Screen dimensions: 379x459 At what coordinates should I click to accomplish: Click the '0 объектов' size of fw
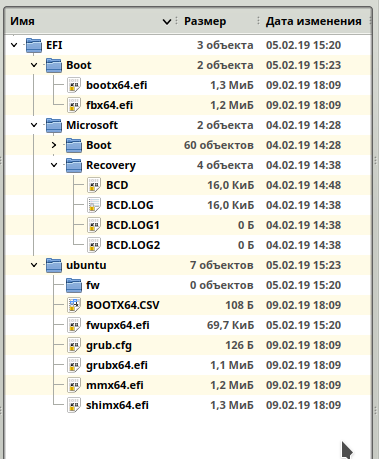pyautogui.click(x=222, y=285)
